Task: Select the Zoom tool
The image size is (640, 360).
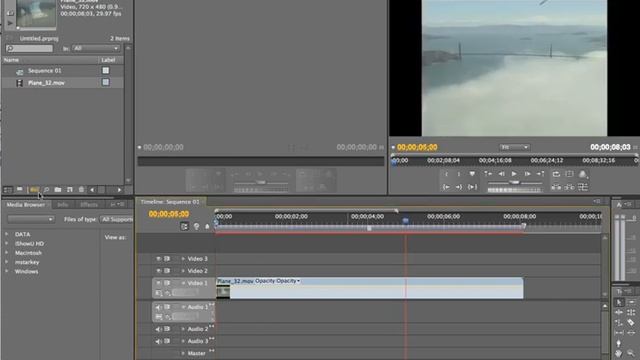Action: pyautogui.click(x=631, y=353)
